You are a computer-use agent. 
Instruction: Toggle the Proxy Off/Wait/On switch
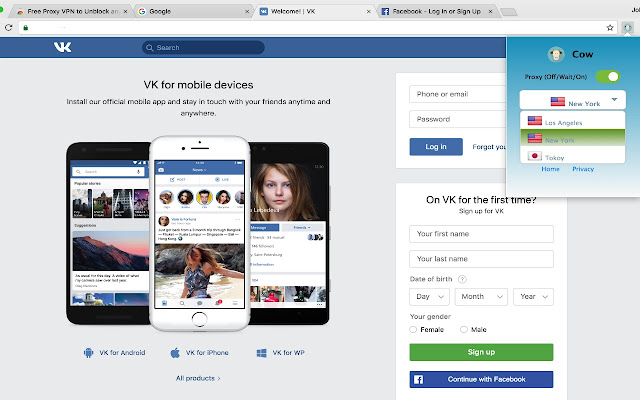(607, 77)
